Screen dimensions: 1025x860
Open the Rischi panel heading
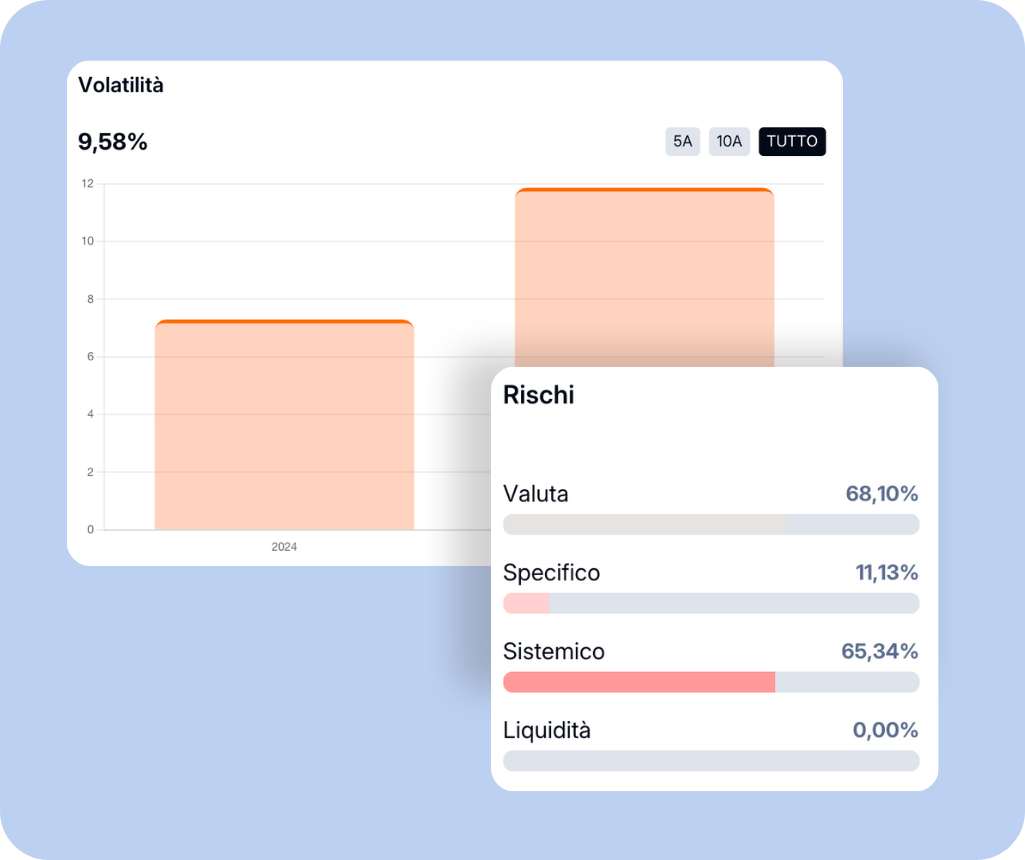(538, 395)
